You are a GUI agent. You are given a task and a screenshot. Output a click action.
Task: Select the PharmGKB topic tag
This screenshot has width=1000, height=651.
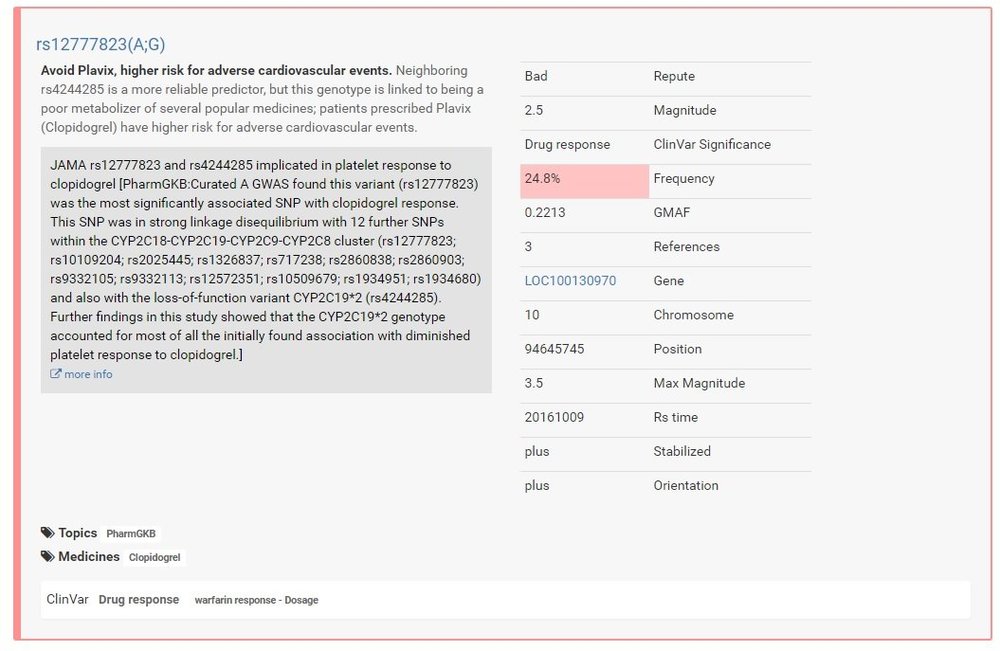coord(131,534)
